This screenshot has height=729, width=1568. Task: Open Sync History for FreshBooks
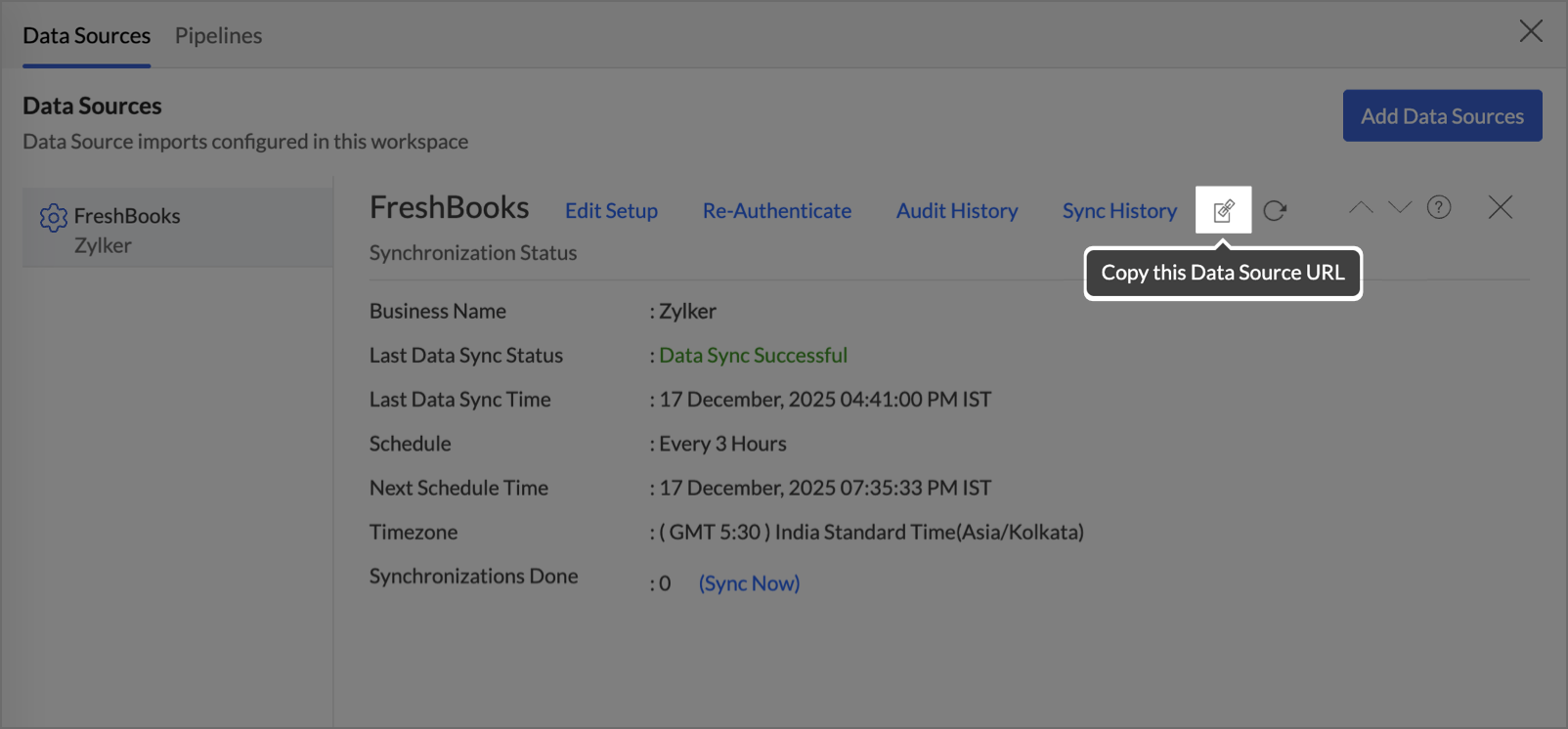(x=1119, y=210)
